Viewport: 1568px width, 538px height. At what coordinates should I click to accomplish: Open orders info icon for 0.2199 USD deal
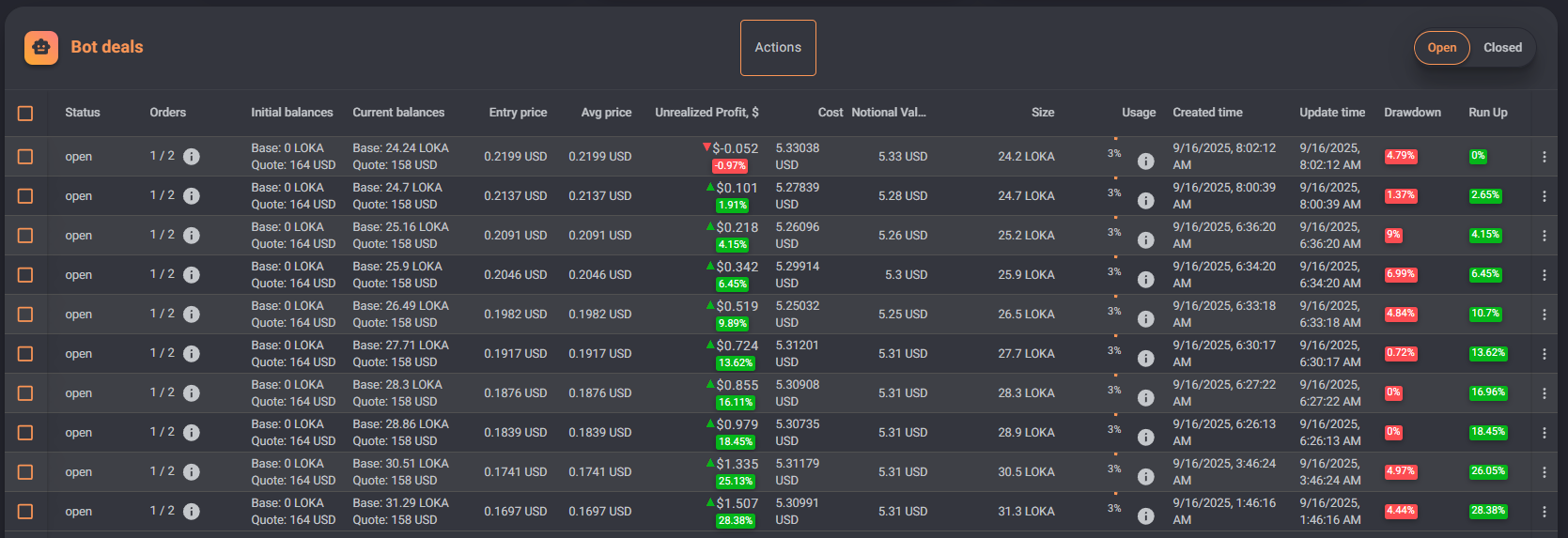pyautogui.click(x=192, y=157)
